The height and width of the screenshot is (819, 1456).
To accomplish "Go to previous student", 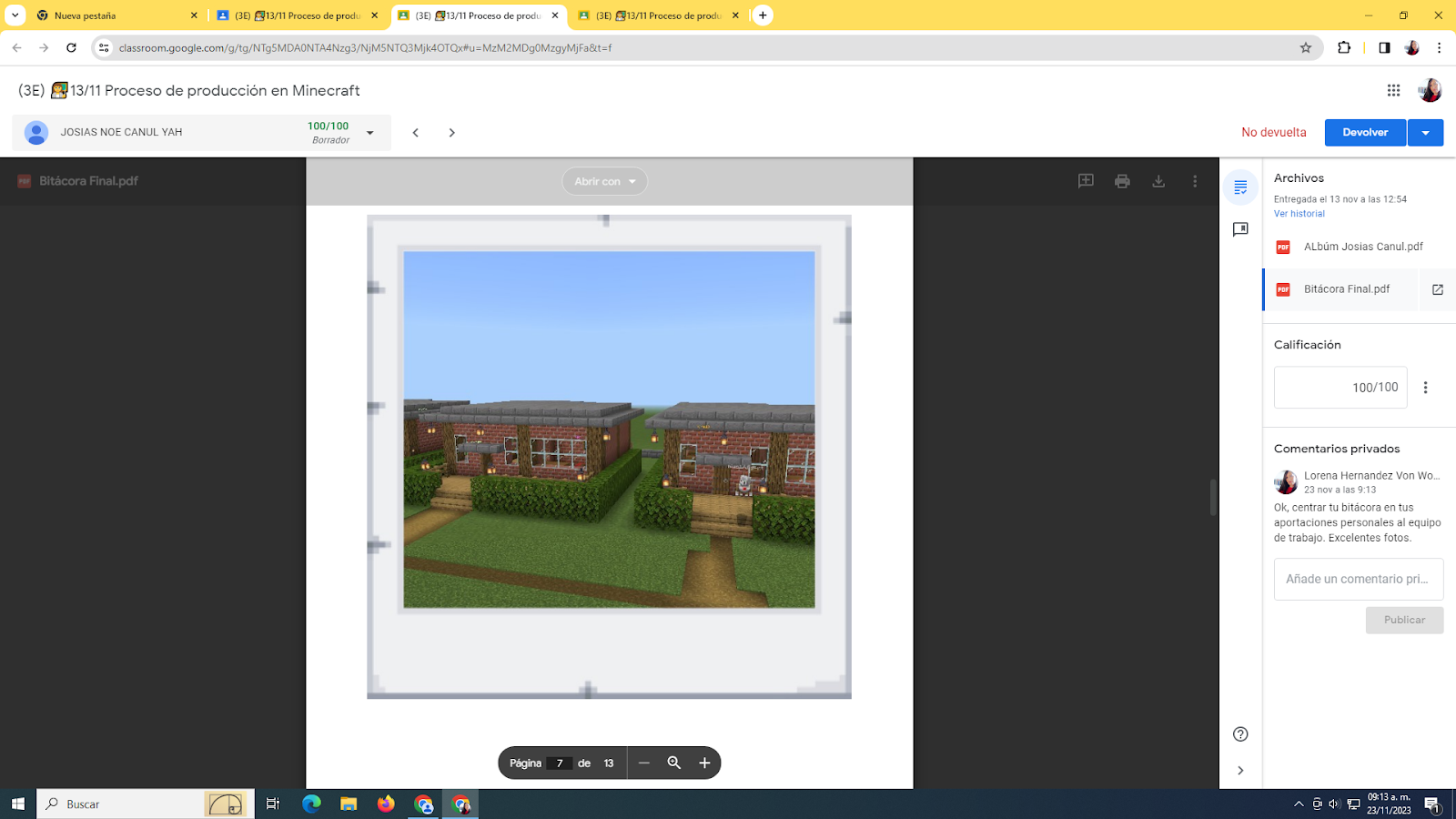I will pyautogui.click(x=416, y=133).
